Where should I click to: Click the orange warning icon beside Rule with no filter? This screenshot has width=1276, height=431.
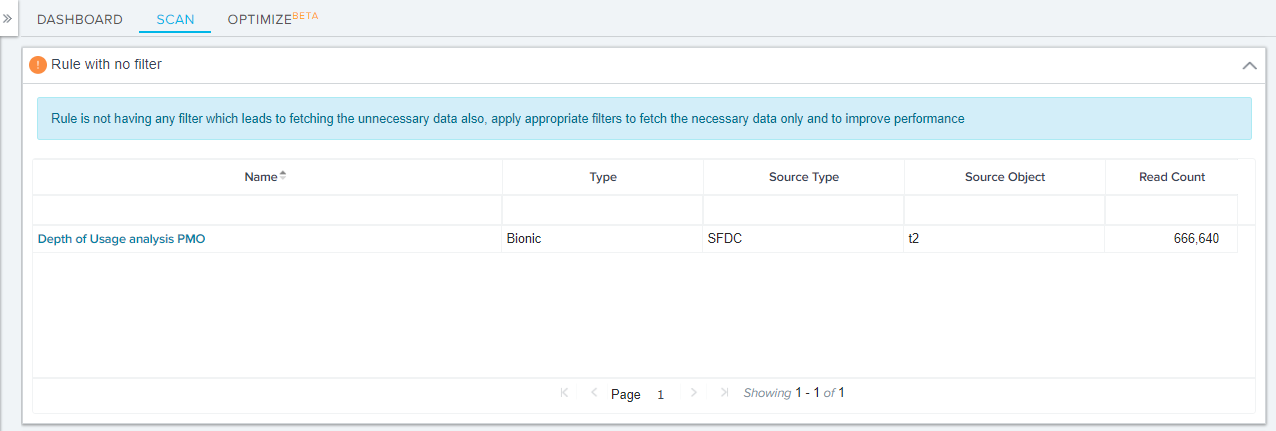pyautogui.click(x=38, y=65)
